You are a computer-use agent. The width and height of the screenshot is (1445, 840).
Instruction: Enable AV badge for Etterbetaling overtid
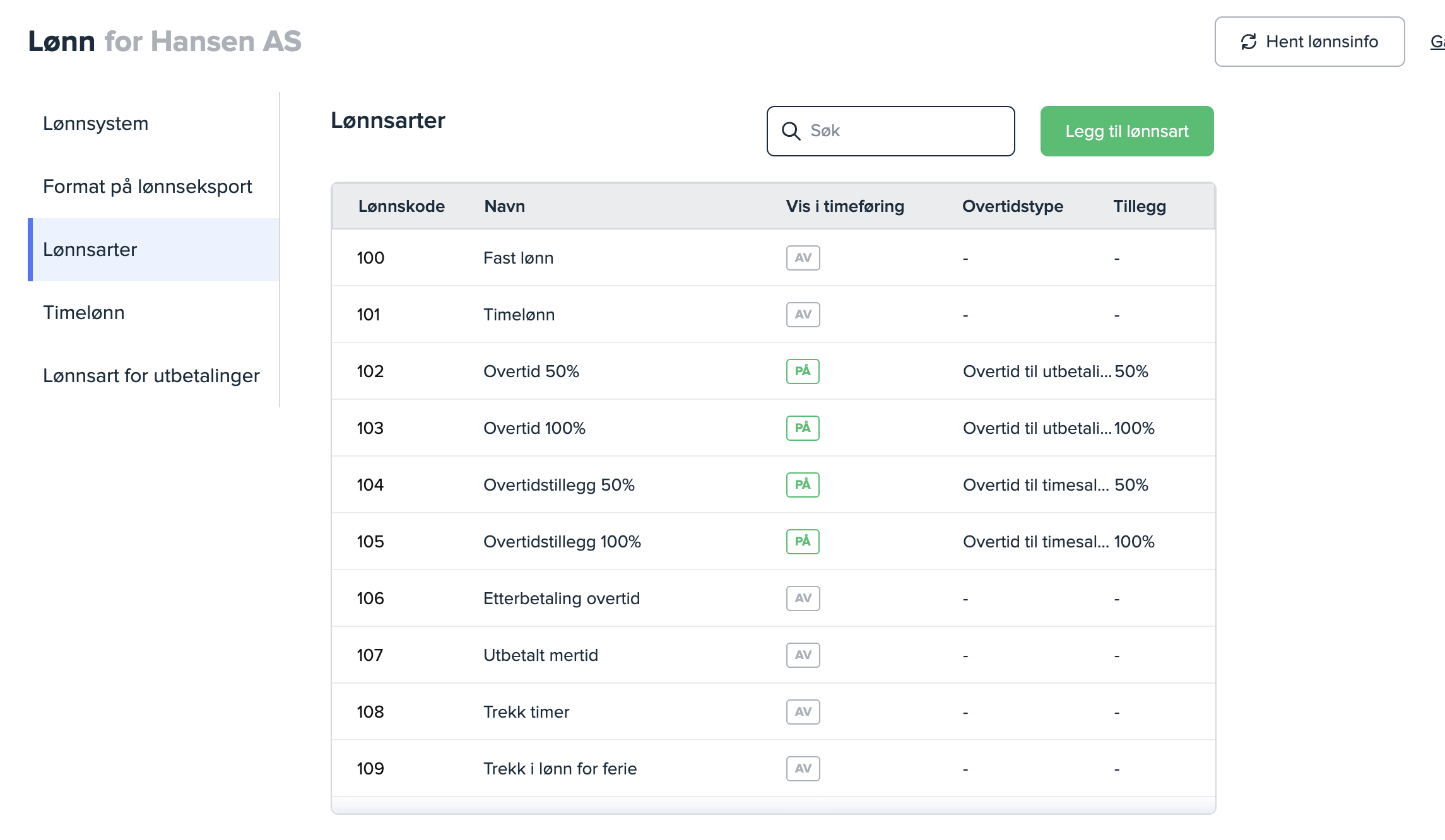pos(803,598)
